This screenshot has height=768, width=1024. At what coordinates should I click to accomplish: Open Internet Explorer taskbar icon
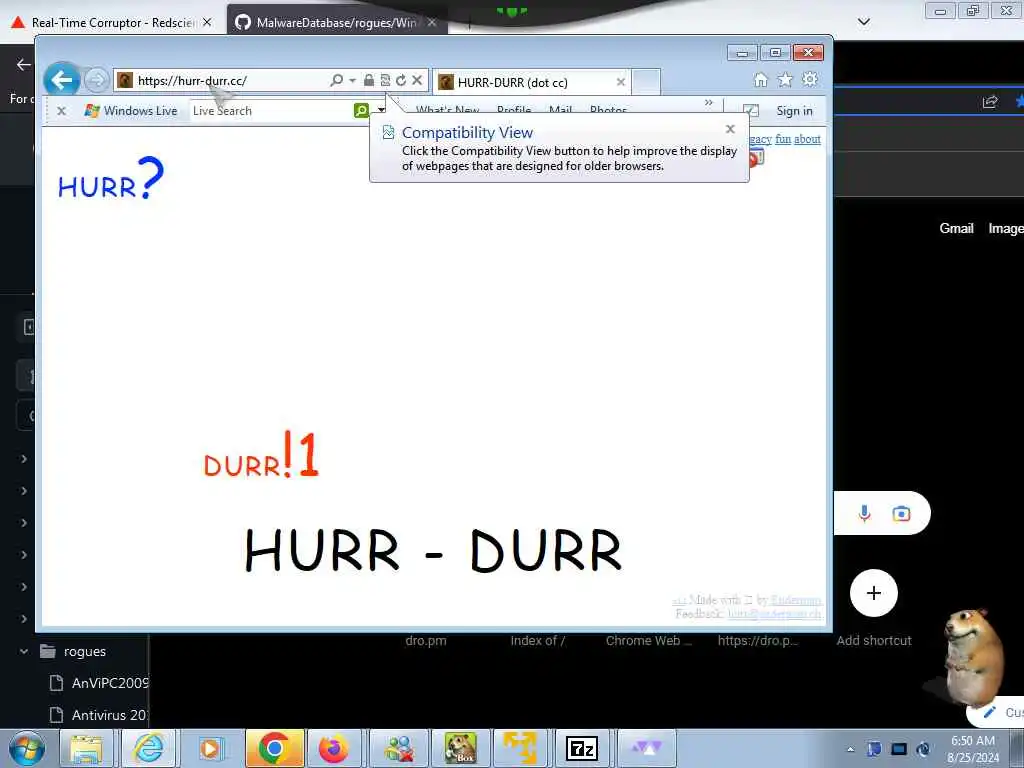coord(148,748)
